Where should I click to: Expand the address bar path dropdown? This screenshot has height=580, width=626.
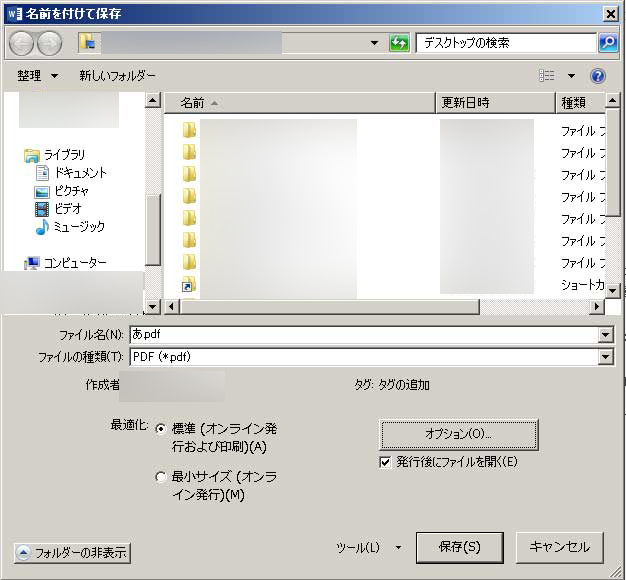374,43
